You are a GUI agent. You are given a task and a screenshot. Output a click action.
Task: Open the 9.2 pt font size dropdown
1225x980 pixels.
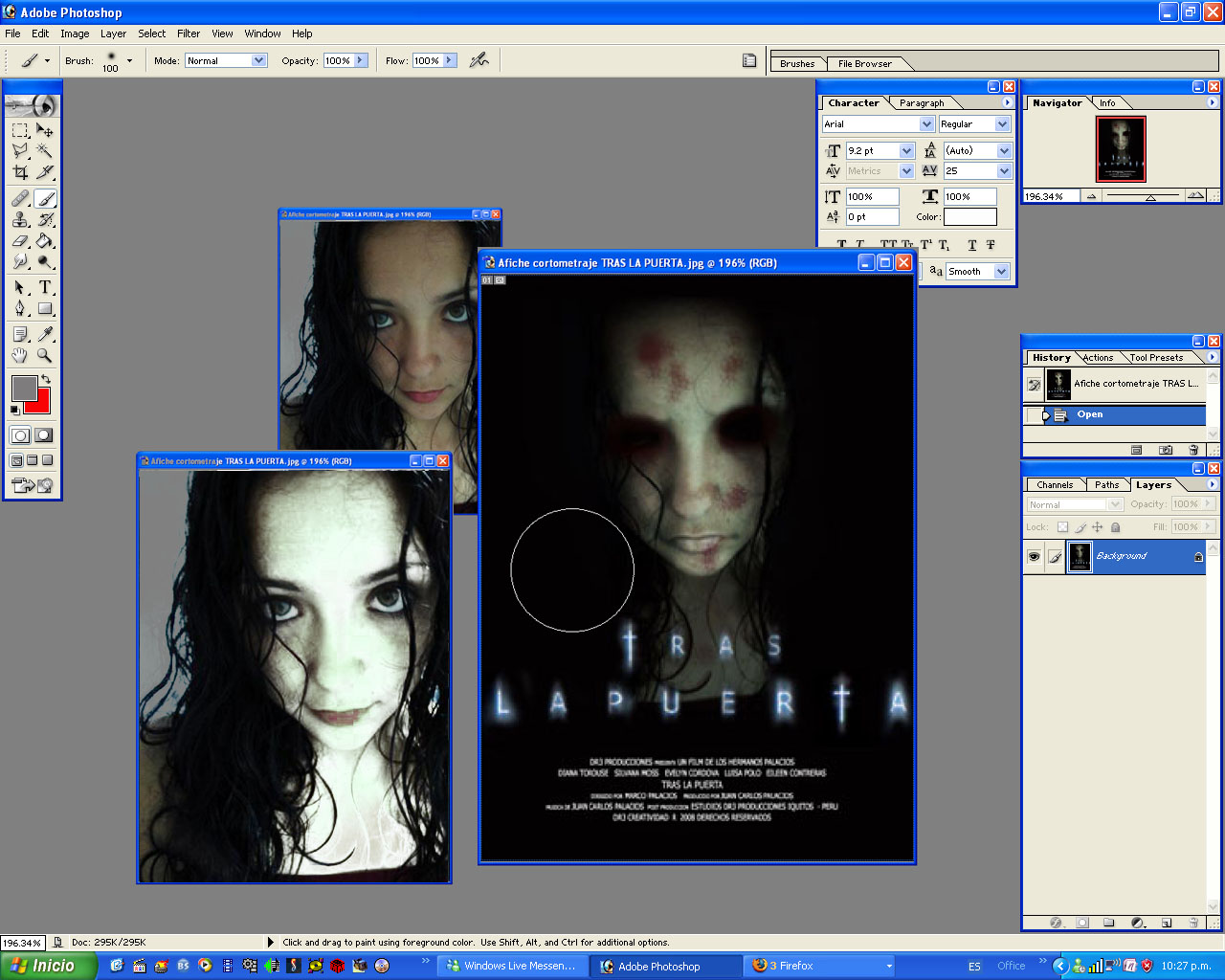(x=906, y=150)
